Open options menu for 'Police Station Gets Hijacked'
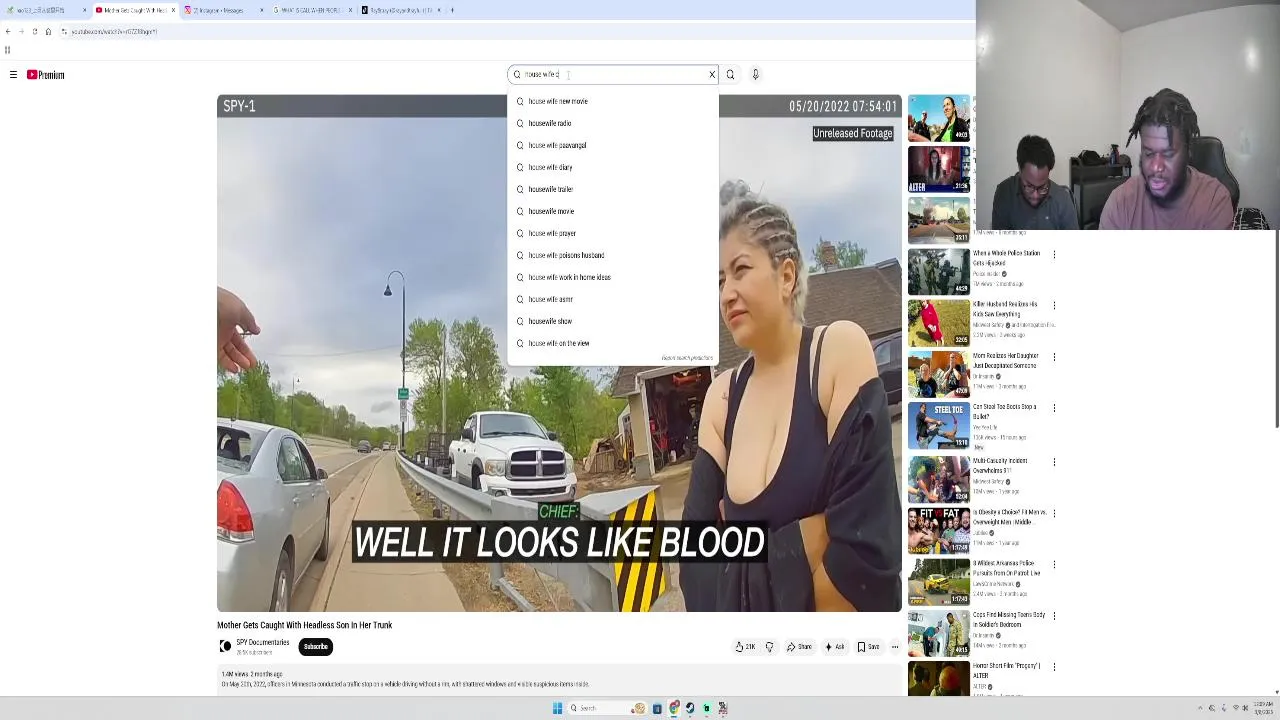 point(1054,254)
